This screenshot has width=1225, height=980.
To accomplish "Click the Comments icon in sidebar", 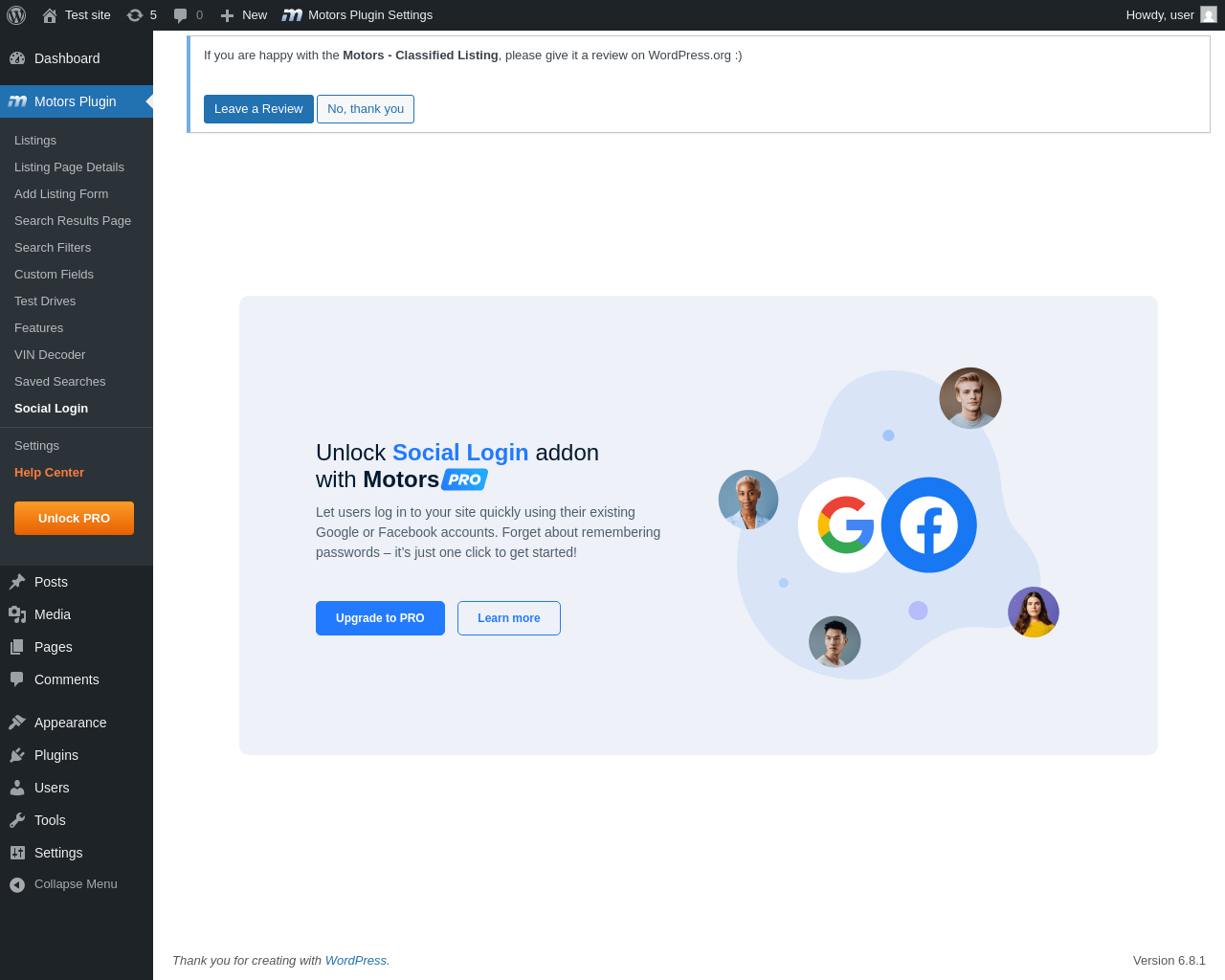I will (x=17, y=679).
